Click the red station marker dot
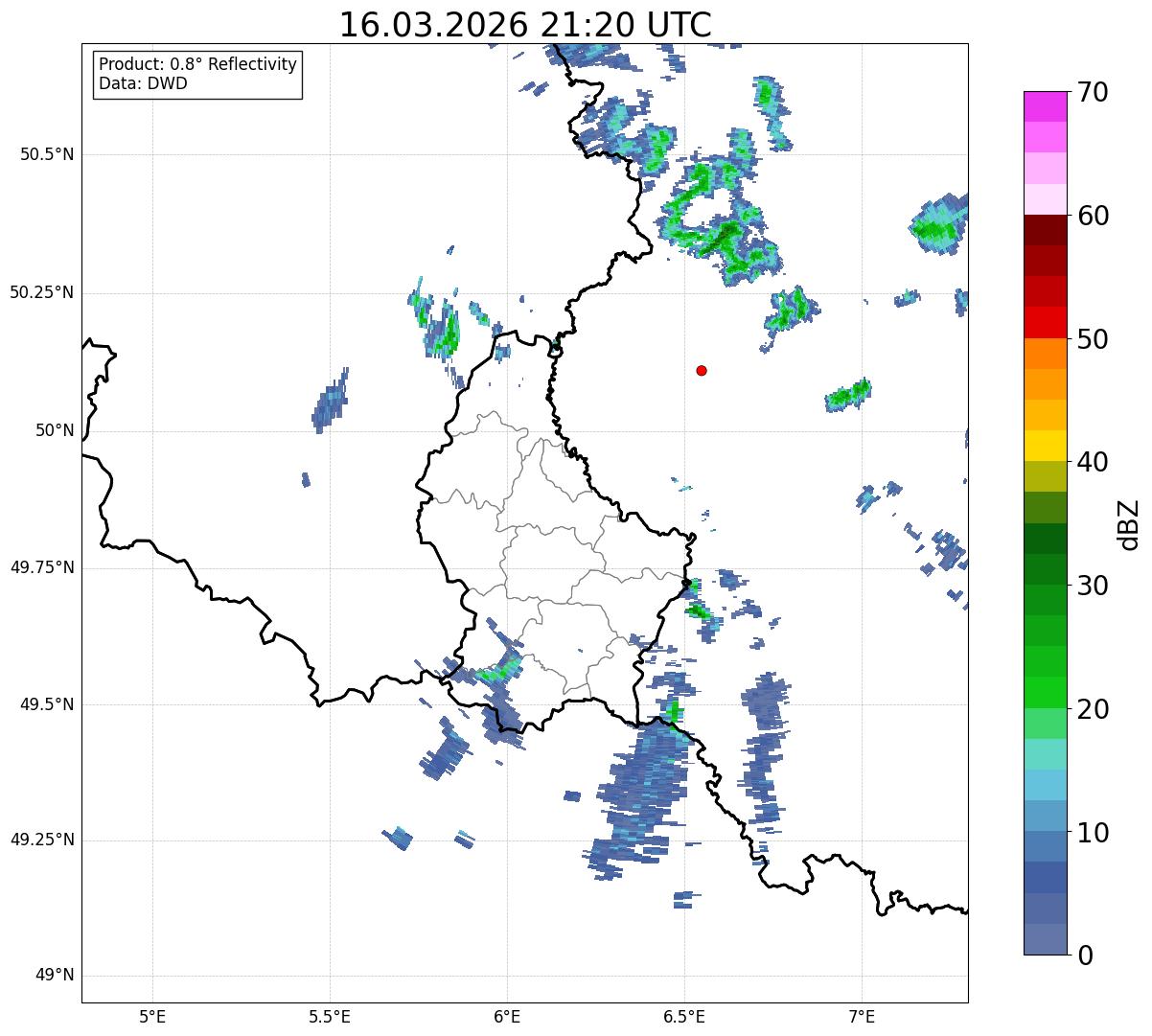 [702, 370]
